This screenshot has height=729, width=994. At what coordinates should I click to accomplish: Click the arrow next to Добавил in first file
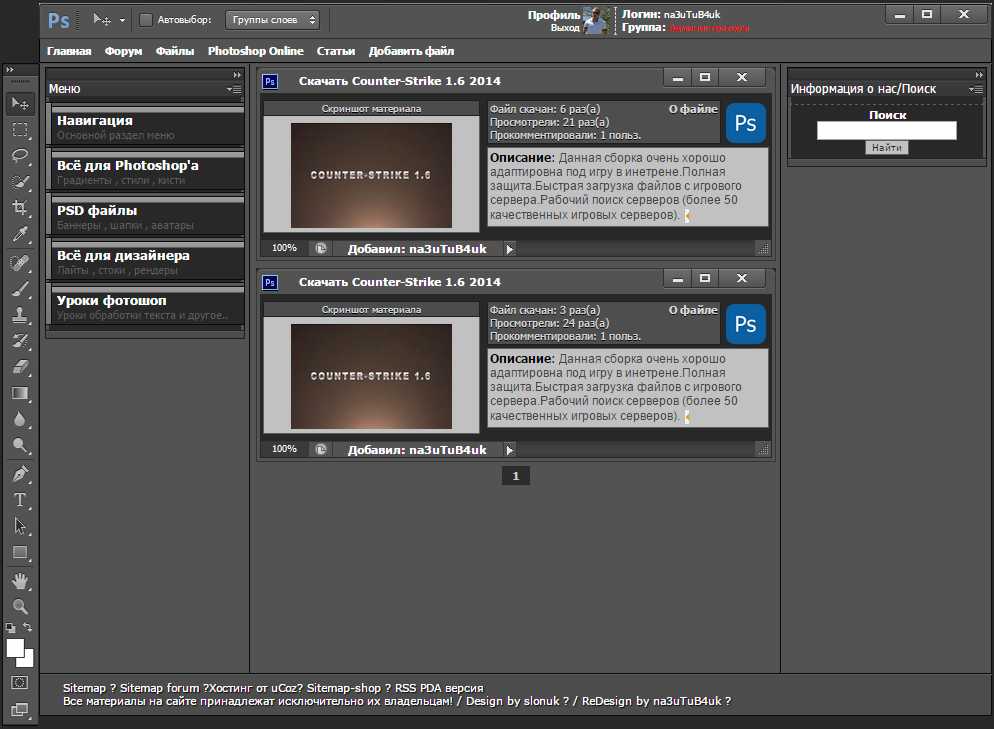[x=510, y=249]
